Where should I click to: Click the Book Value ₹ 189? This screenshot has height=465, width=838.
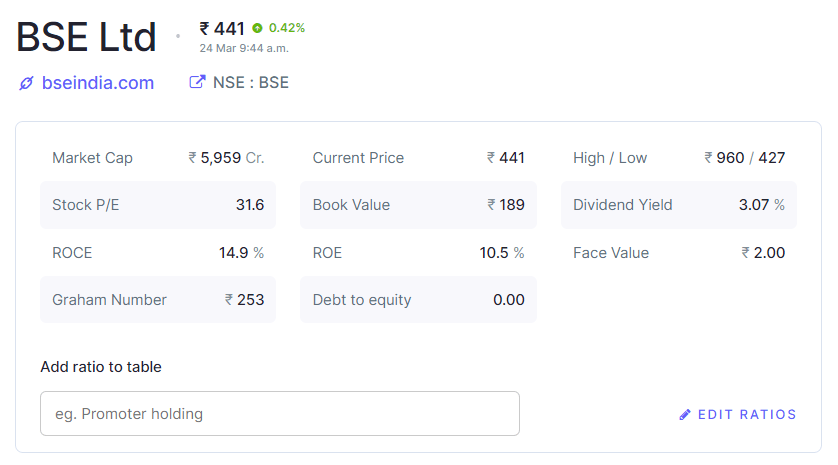[x=506, y=205]
